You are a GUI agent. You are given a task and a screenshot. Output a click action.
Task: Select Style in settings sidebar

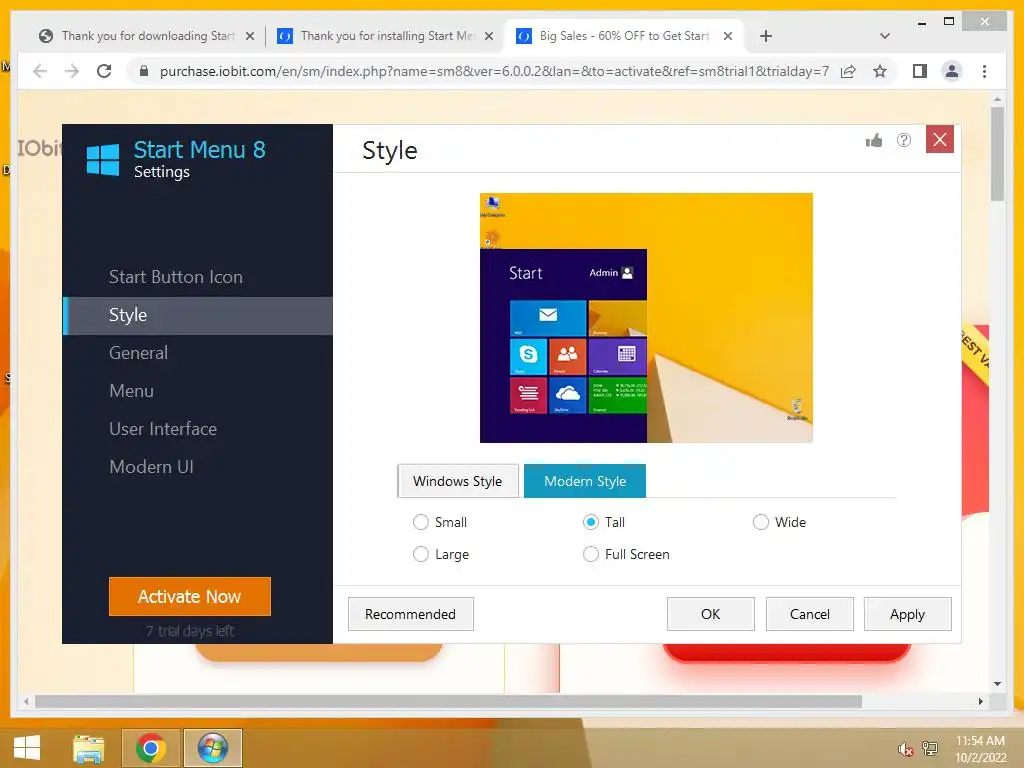point(198,315)
